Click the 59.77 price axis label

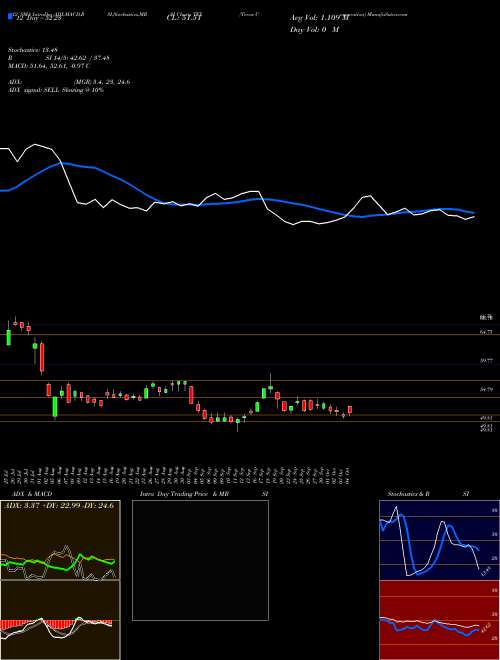click(486, 361)
